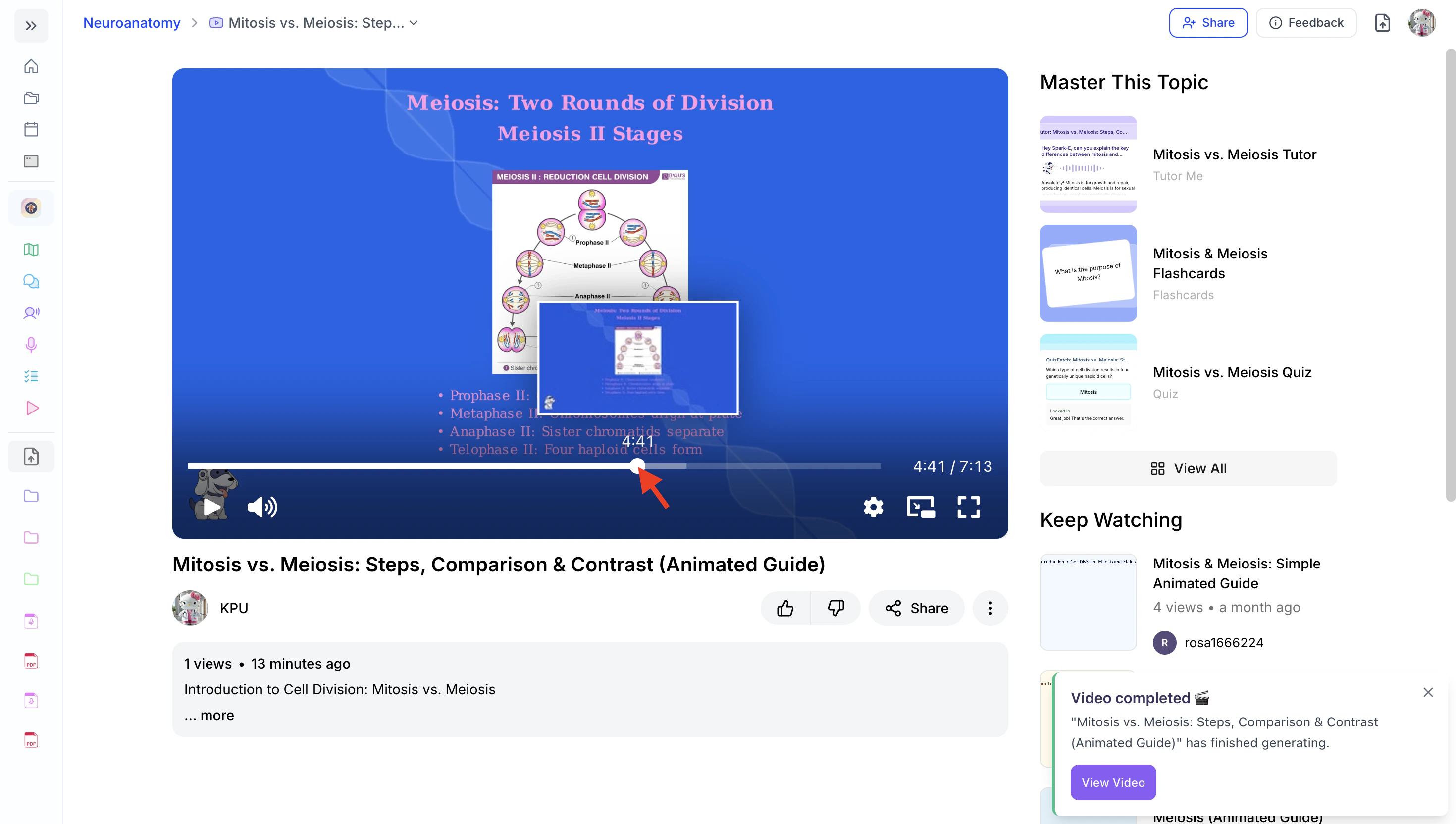Open the tutor speaking icon

click(31, 312)
